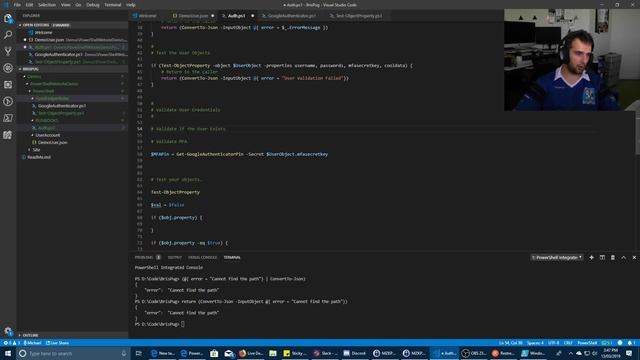This screenshot has height=360, width=640.
Task: Switch to the GoogleAuthenticator.ps1 editor tab
Action: (x=291, y=16)
